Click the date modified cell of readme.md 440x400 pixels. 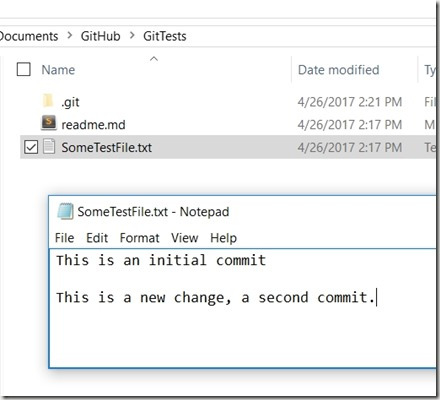coord(350,125)
